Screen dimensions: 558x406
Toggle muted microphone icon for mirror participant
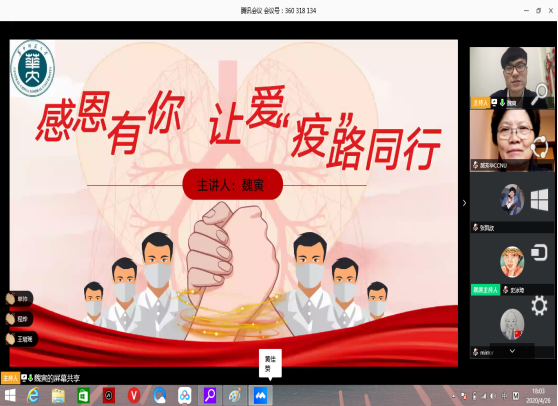pos(475,352)
